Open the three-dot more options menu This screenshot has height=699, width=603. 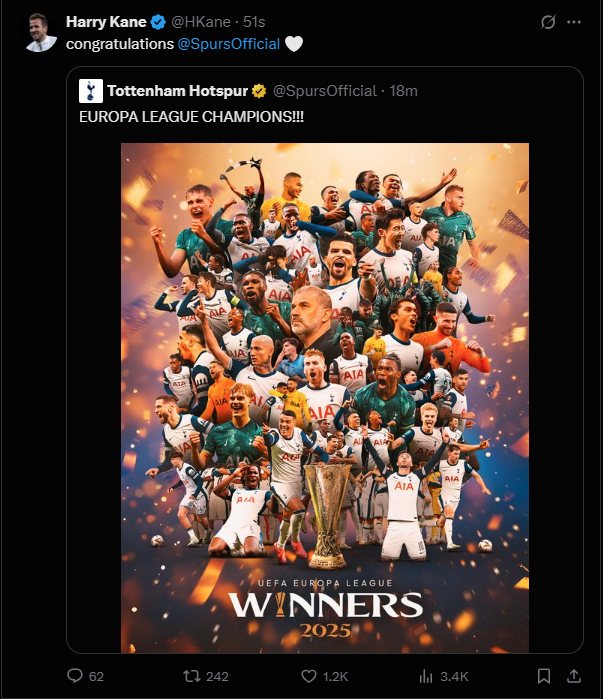coord(574,22)
